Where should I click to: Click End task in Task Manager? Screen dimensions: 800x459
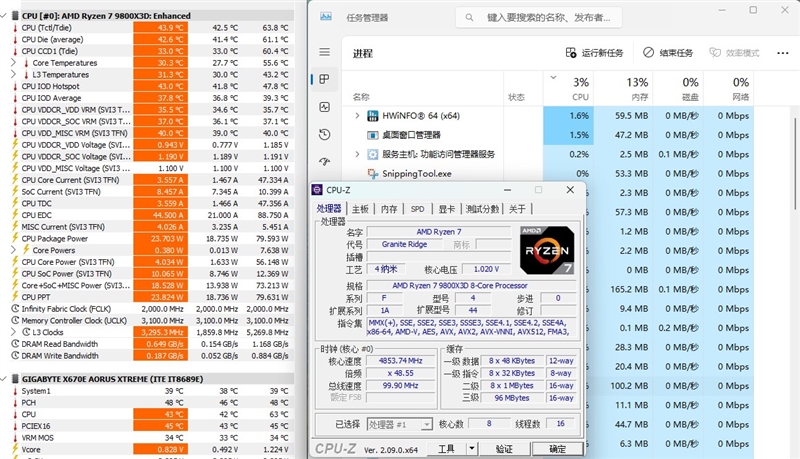(x=668, y=53)
